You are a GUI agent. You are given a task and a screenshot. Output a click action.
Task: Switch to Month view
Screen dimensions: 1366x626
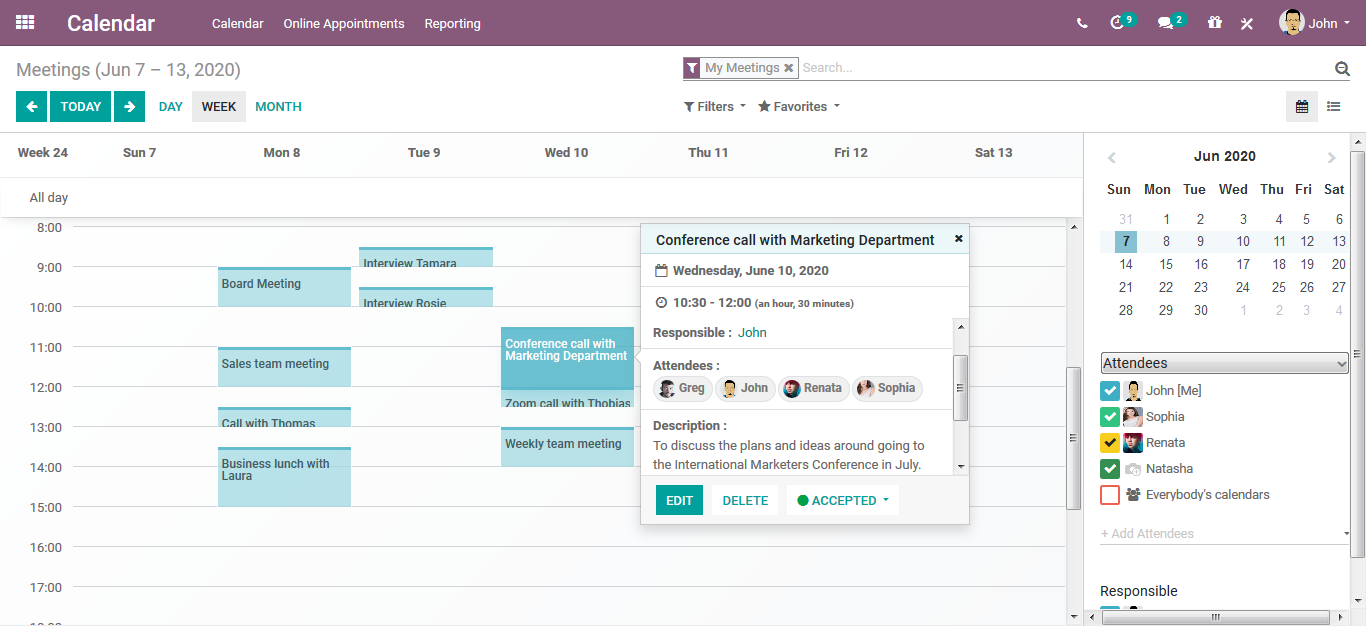coord(278,107)
